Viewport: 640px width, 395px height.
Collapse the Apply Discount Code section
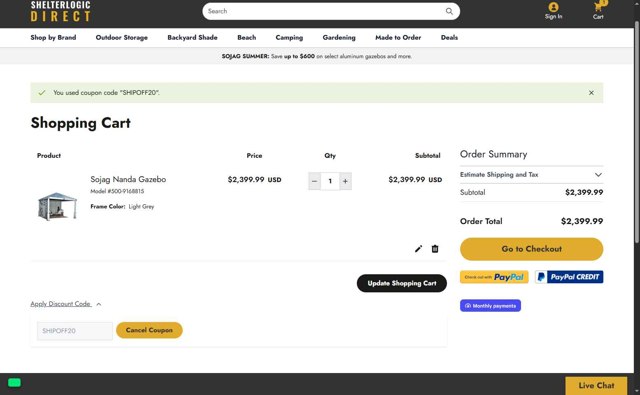coord(66,304)
